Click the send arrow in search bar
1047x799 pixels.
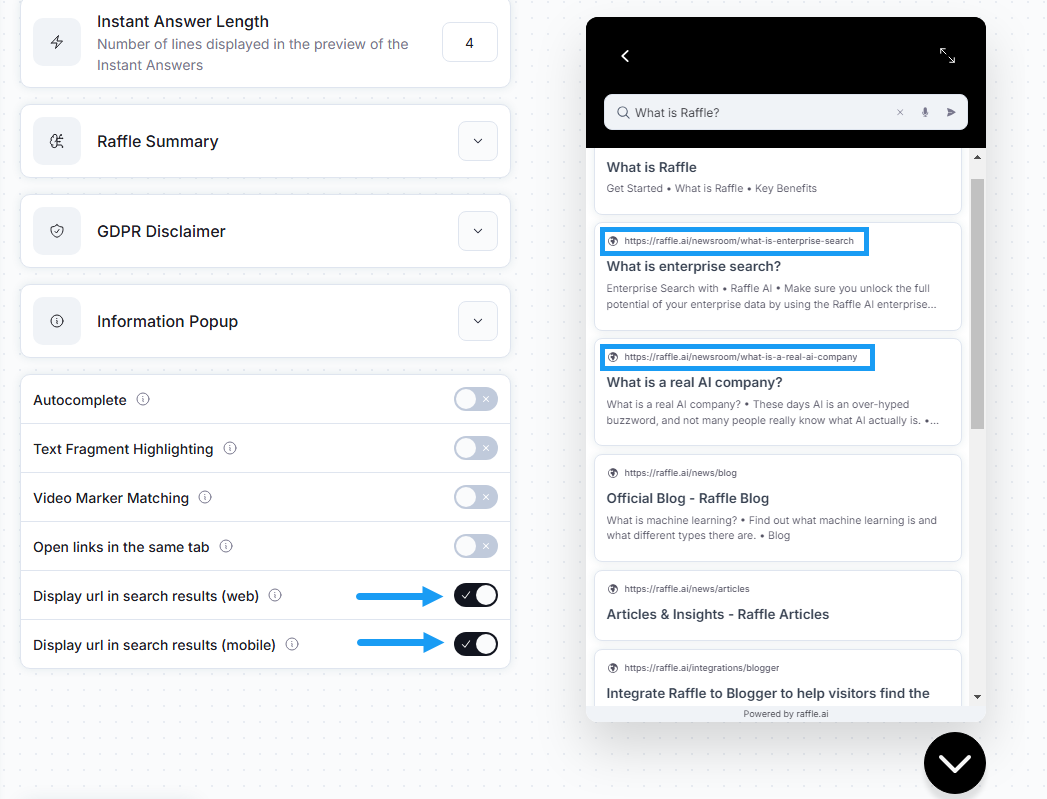pos(951,112)
